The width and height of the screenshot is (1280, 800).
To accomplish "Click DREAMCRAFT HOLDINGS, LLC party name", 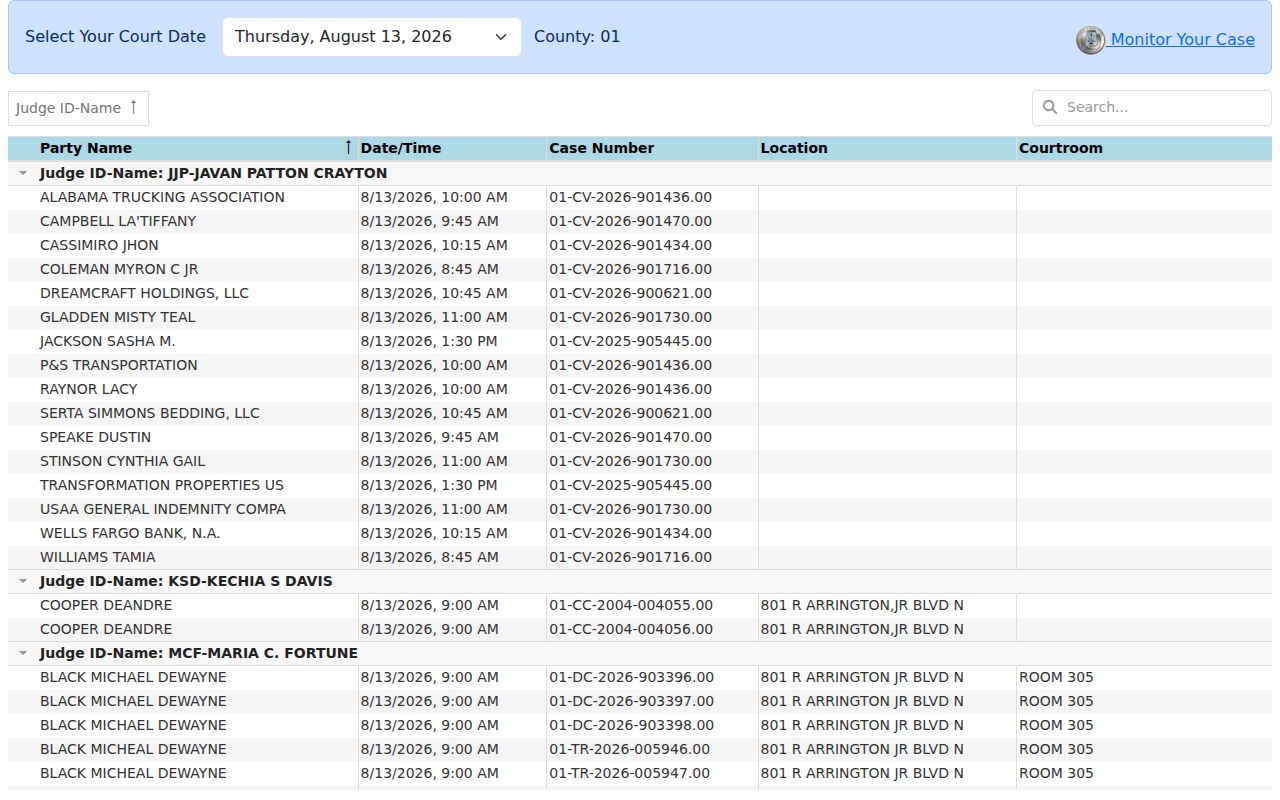I will 144,293.
